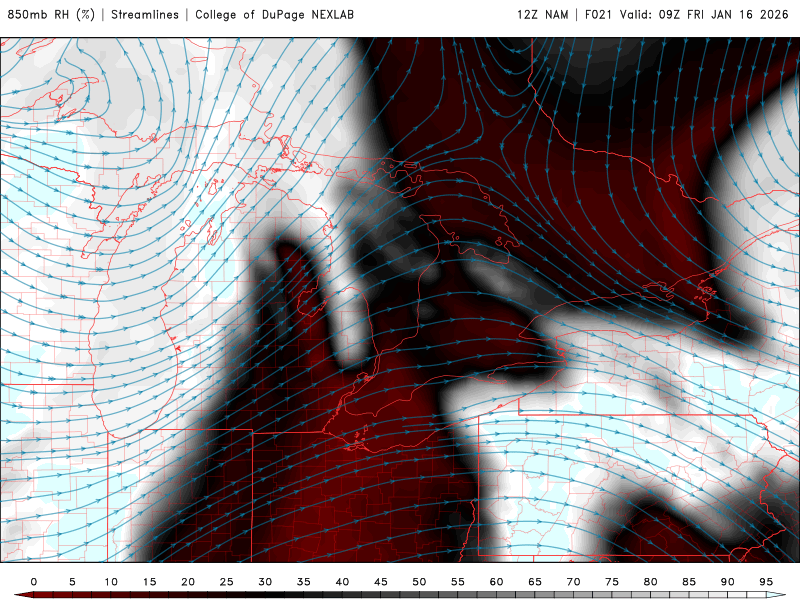
Task: Click the colorbar label "80"
Action: pos(651,582)
